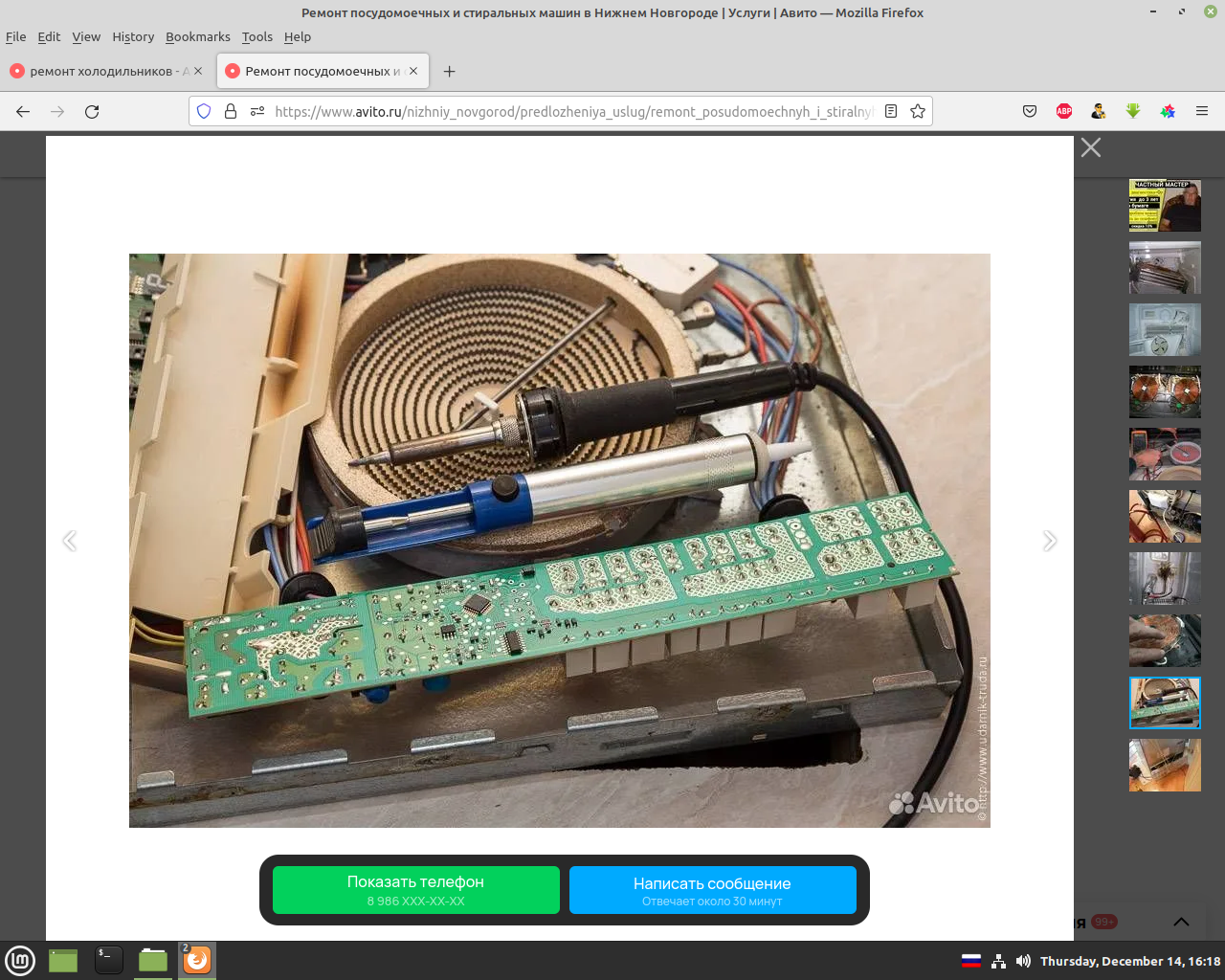Viewport: 1225px width, 980px height.
Task: Click the show desktop taskbar icon
Action: pyautogui.click(x=63, y=960)
